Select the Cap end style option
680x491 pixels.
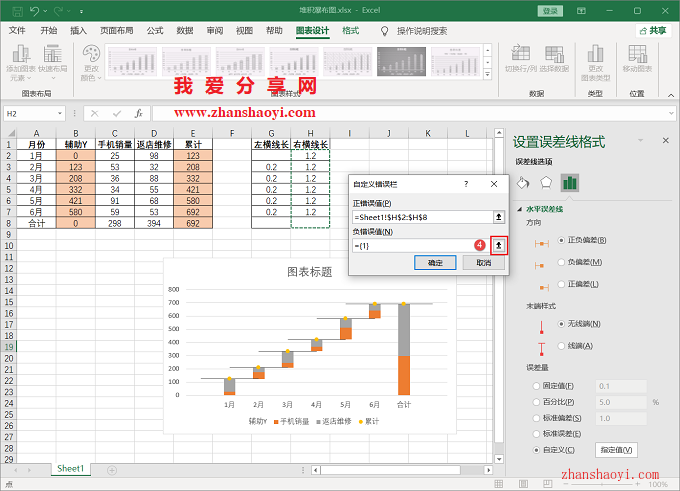tap(562, 346)
